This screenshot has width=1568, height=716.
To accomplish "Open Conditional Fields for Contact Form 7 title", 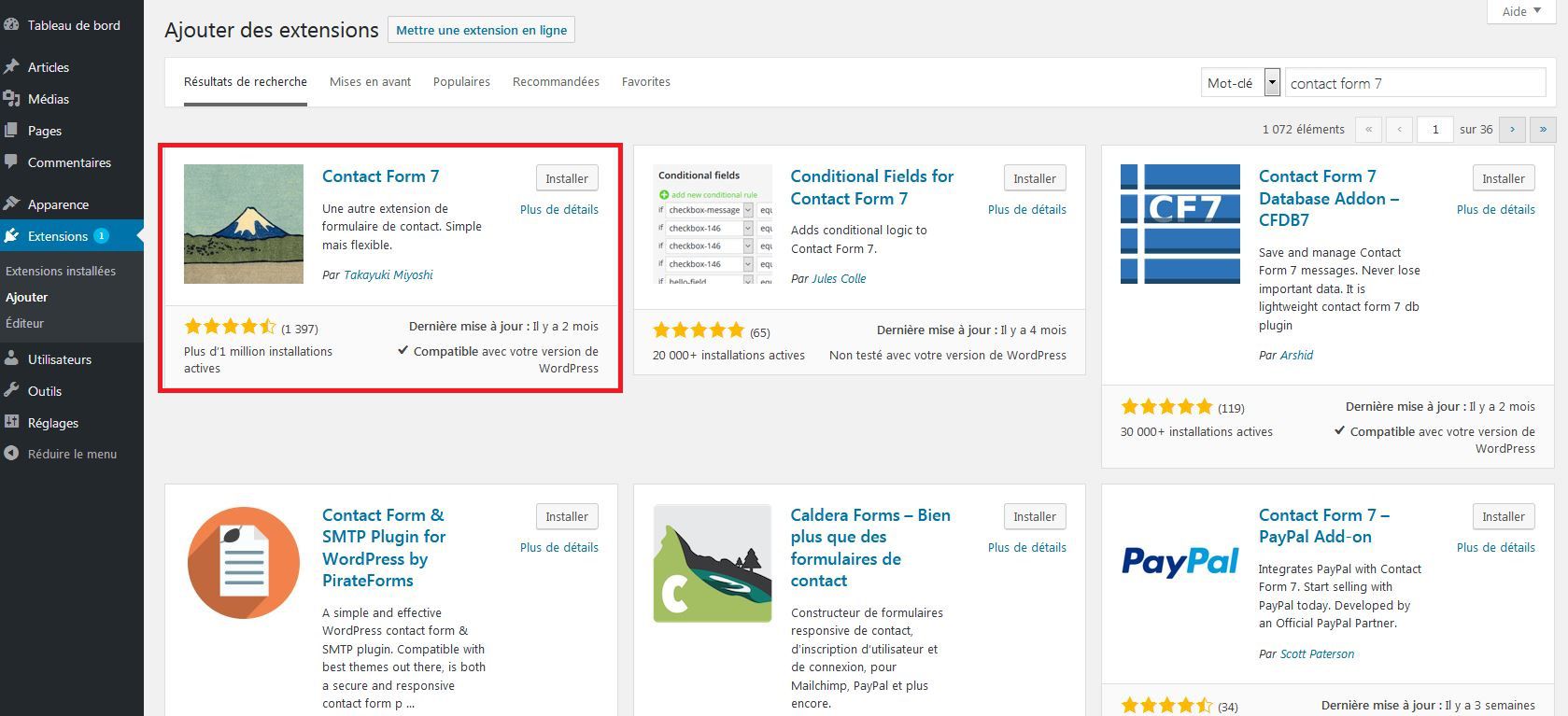I will pos(872,188).
